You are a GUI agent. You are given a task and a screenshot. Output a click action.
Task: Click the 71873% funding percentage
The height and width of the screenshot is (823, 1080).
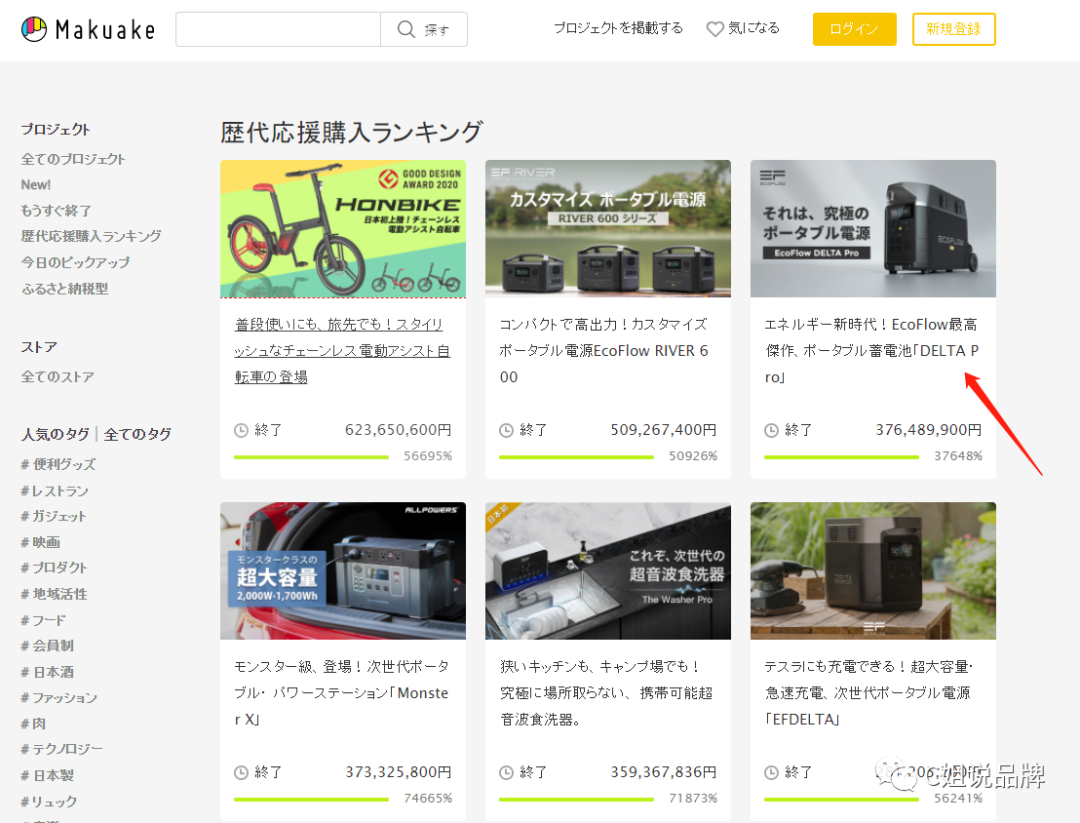point(693,798)
